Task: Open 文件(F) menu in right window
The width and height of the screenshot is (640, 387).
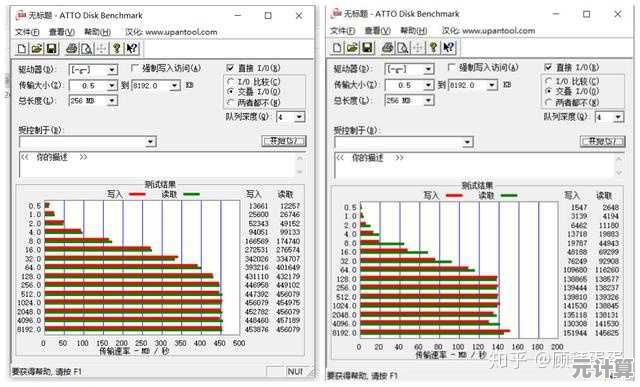Action: click(x=342, y=31)
